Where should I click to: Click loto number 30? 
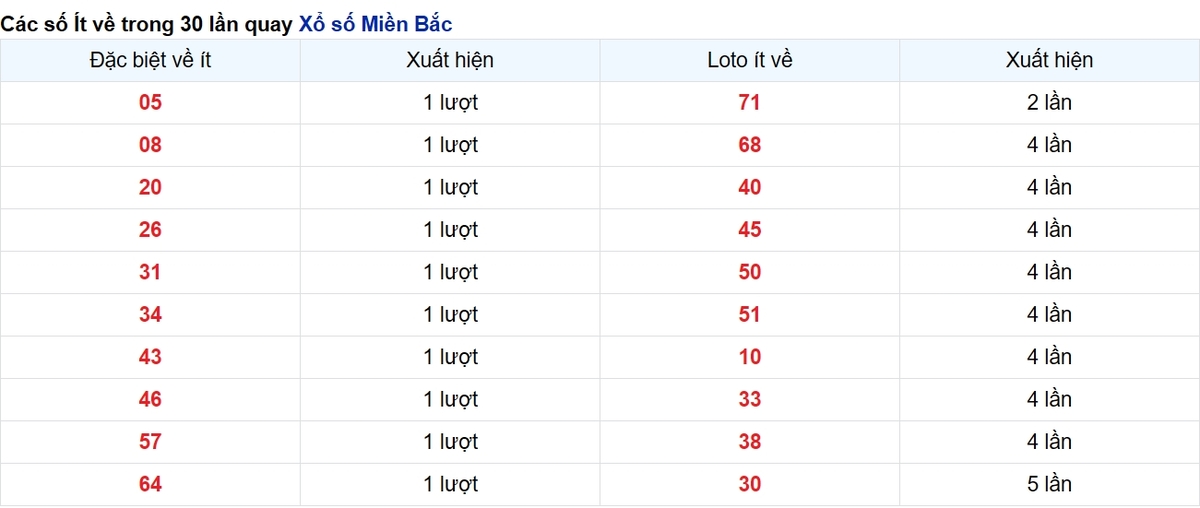(x=749, y=484)
